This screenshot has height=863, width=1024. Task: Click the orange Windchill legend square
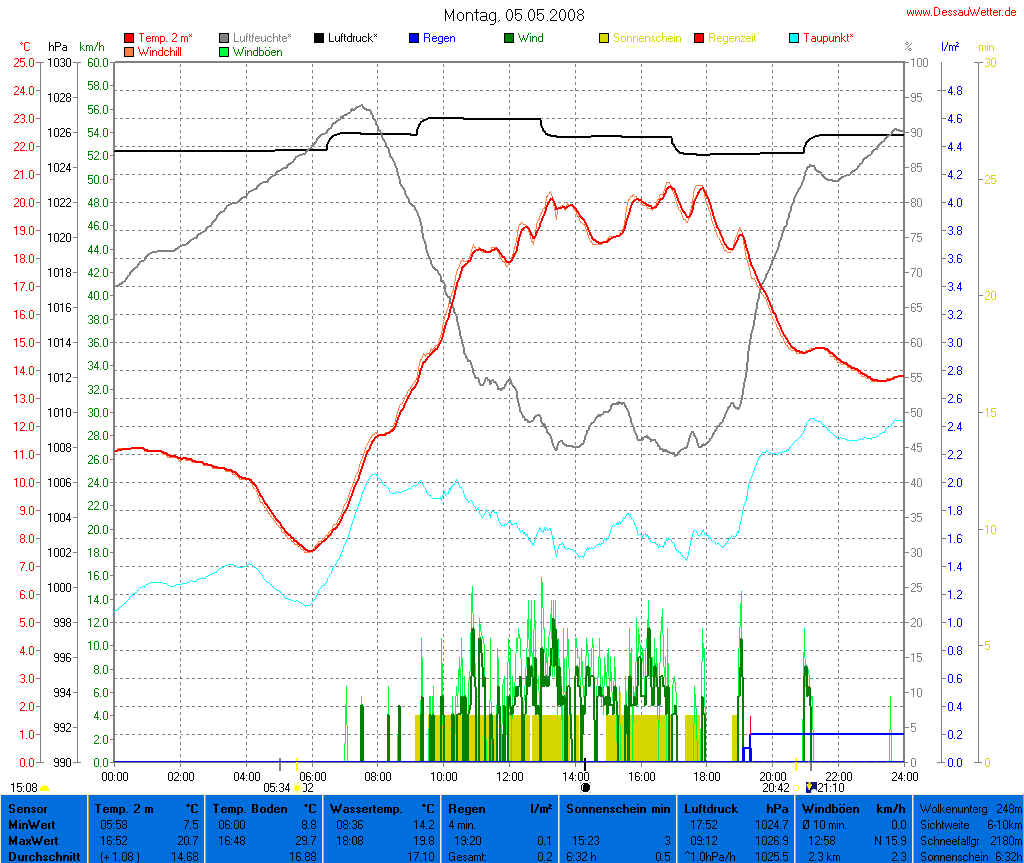pos(130,51)
